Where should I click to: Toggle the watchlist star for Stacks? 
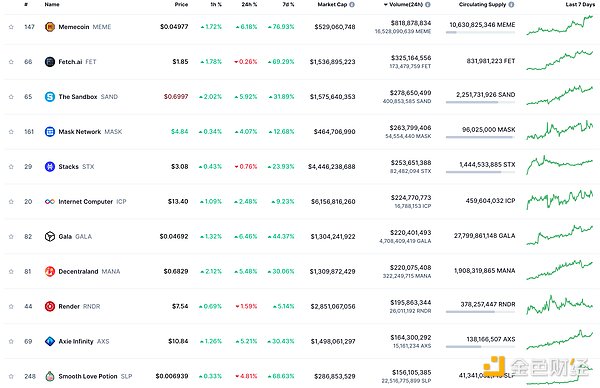pyautogui.click(x=11, y=166)
